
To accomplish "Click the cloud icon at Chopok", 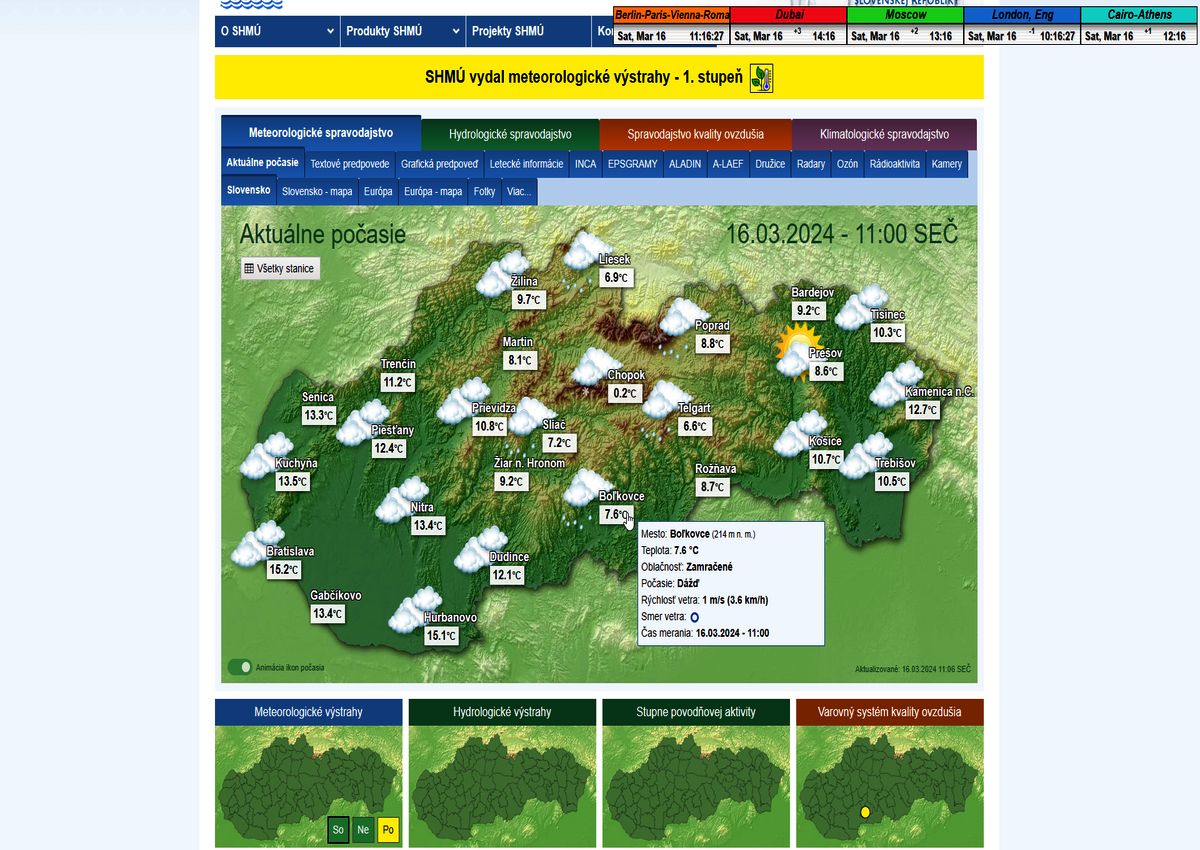I will tap(596, 367).
